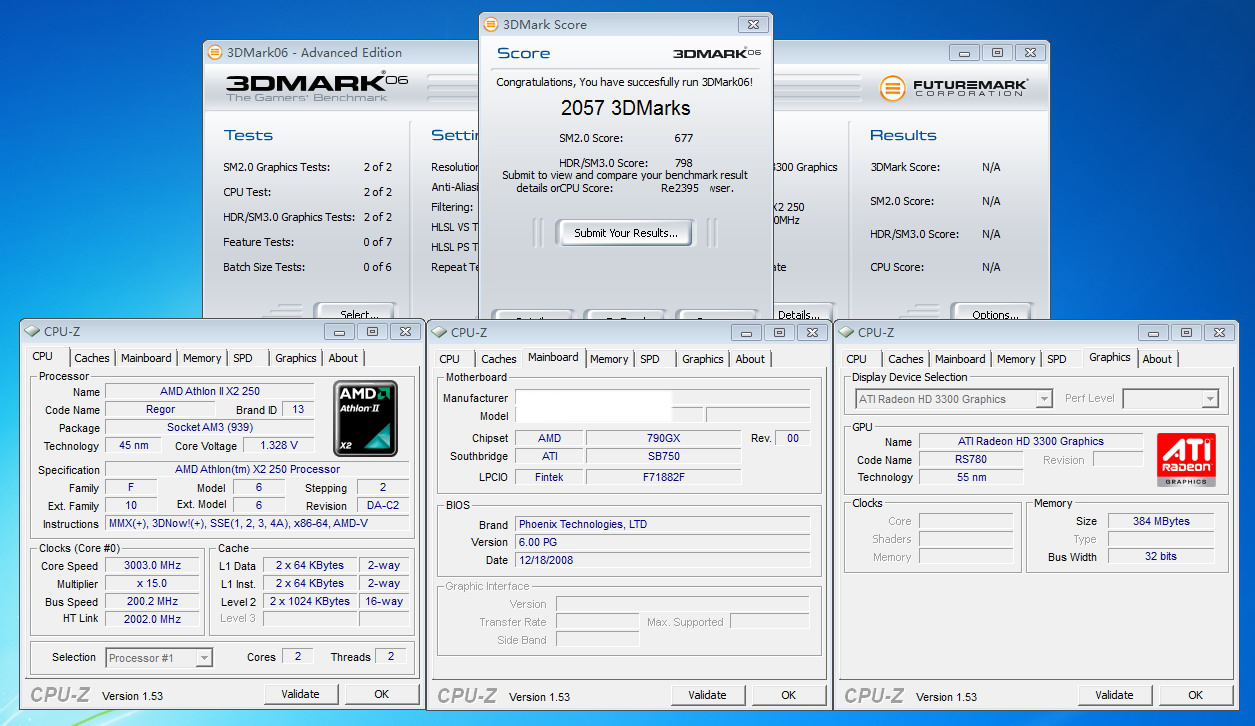1255x726 pixels.
Task: Click the Futuremark Corporation logo
Action: pyautogui.click(x=955, y=88)
